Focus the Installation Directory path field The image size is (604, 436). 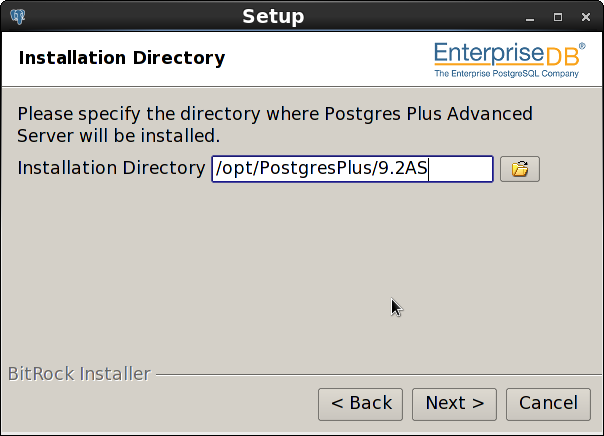(352, 169)
